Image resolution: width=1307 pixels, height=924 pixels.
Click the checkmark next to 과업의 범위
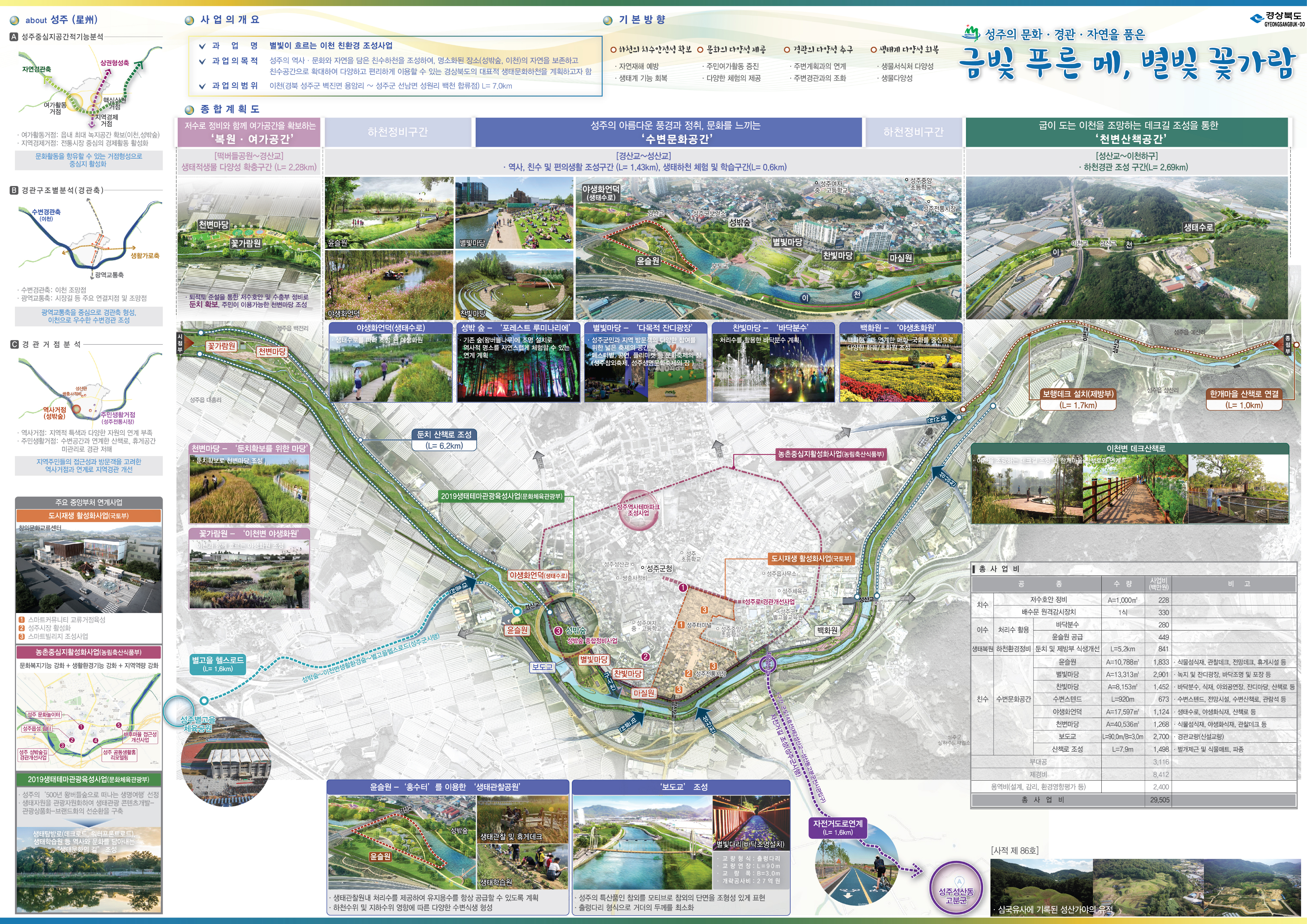[x=202, y=87]
